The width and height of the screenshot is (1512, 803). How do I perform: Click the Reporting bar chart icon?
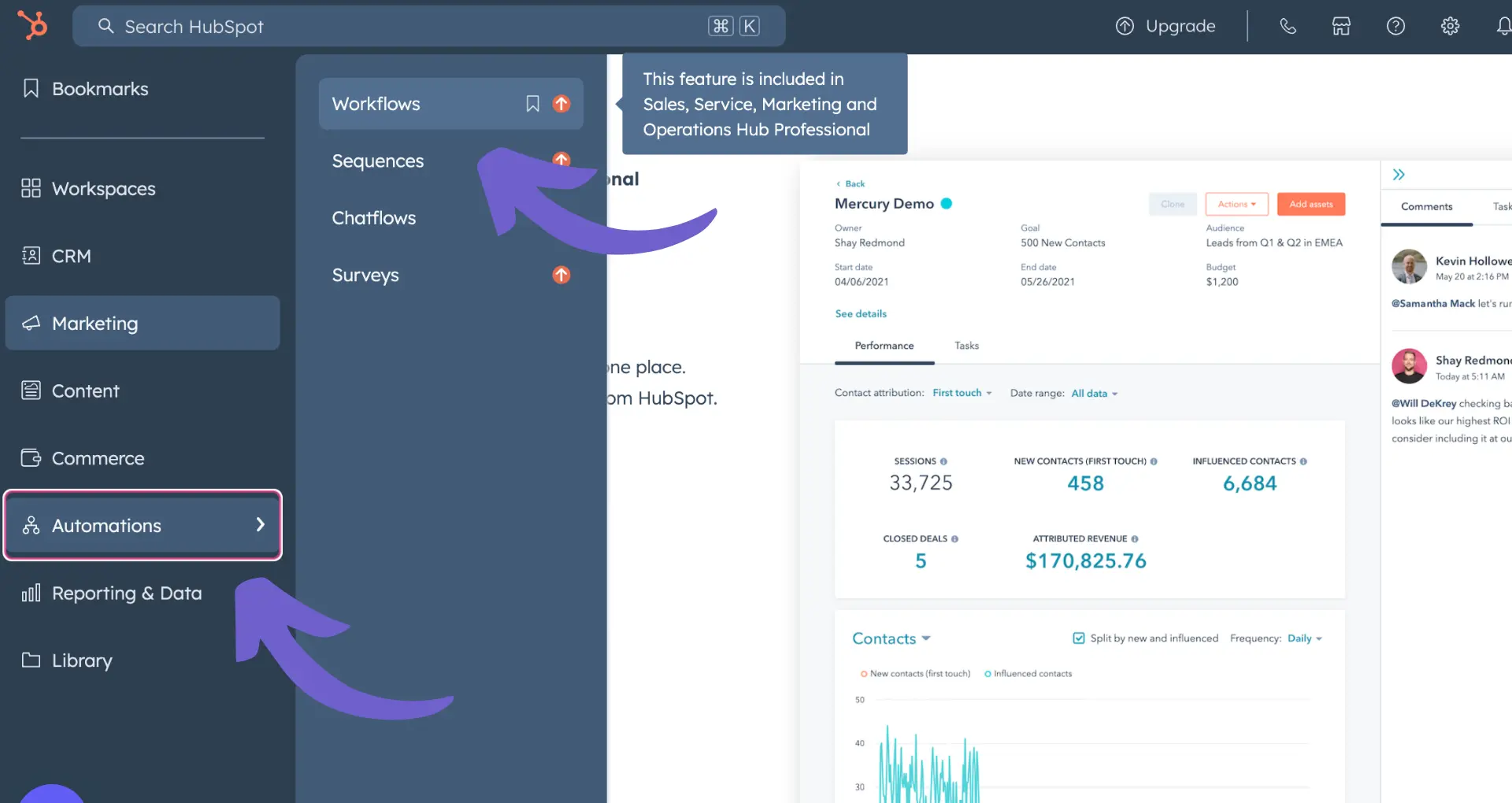point(31,593)
